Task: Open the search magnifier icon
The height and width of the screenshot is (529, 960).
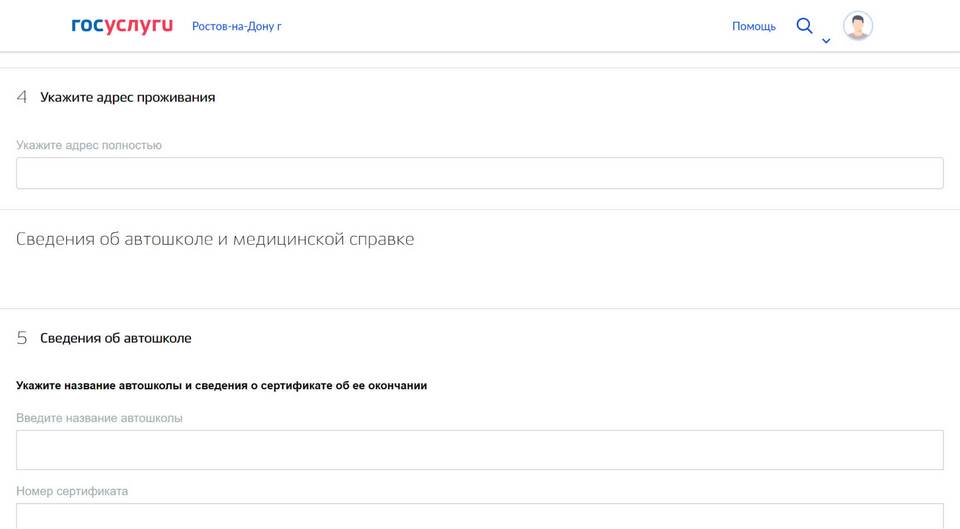Action: 804,26
